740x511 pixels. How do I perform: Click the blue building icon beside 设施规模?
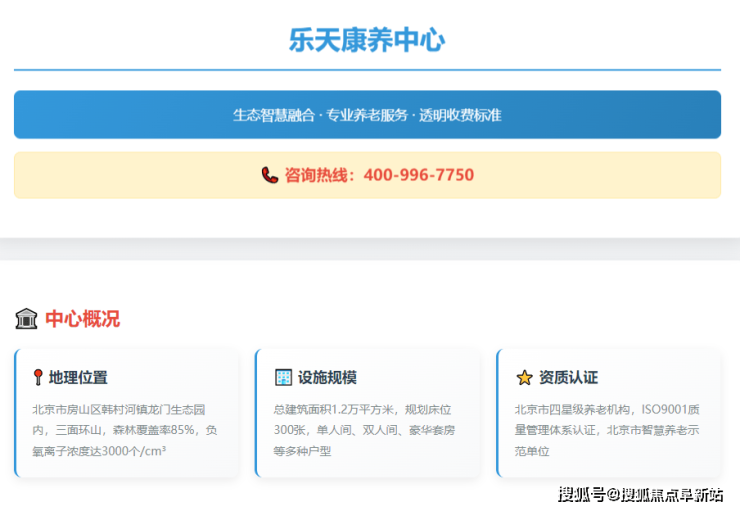point(283,377)
